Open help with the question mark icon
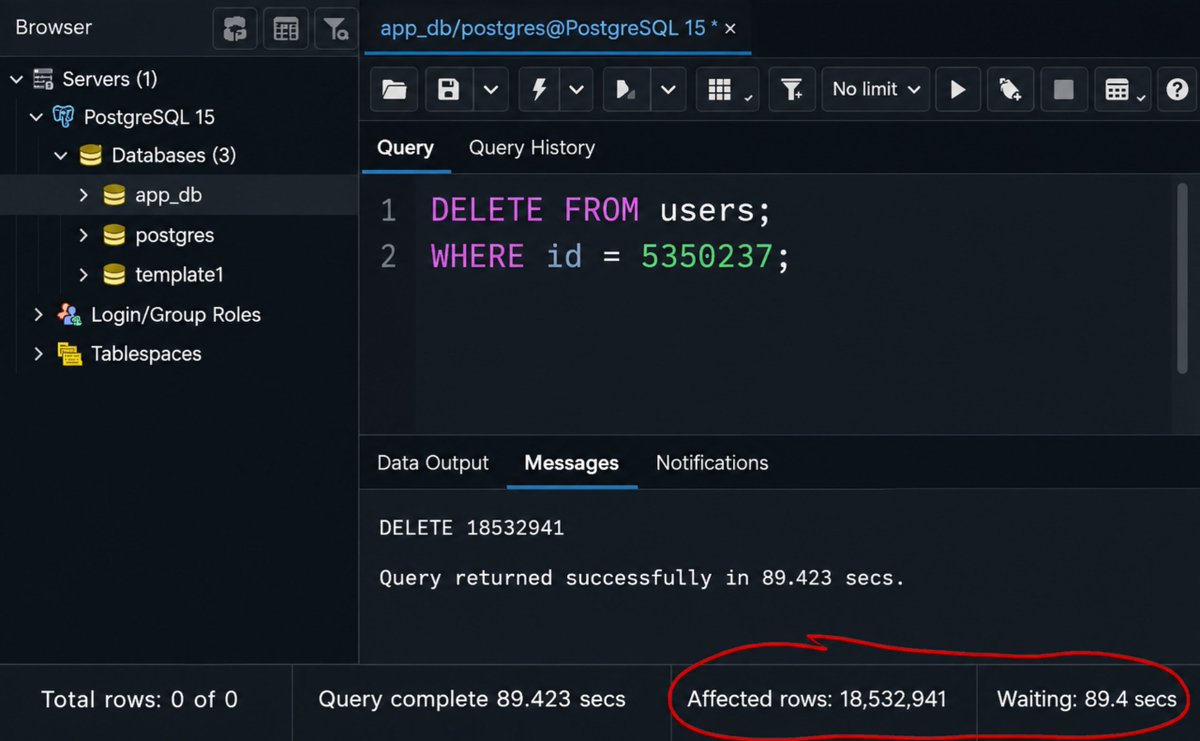 tap(1177, 90)
